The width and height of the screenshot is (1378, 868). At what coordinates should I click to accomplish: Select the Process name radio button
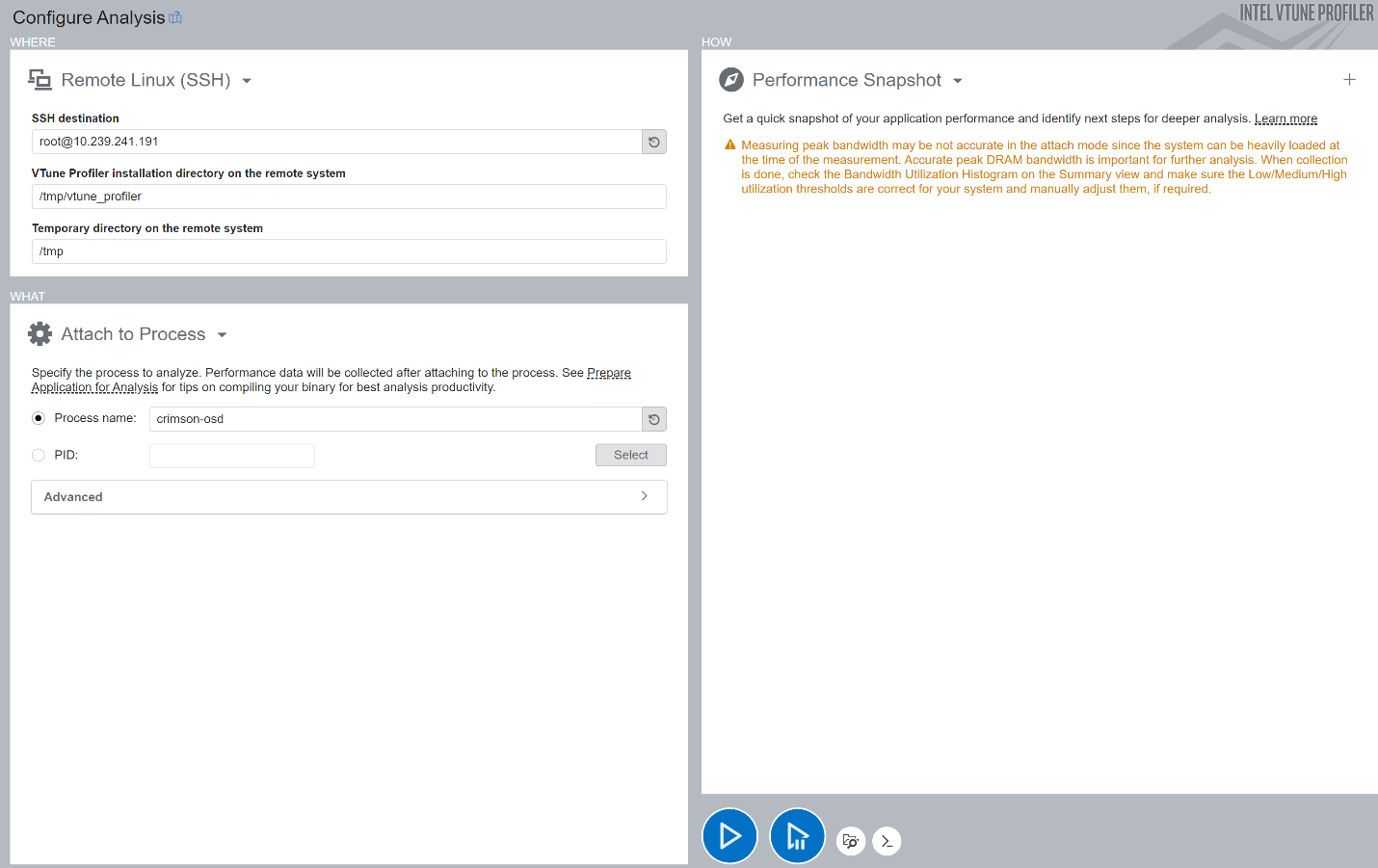39,418
